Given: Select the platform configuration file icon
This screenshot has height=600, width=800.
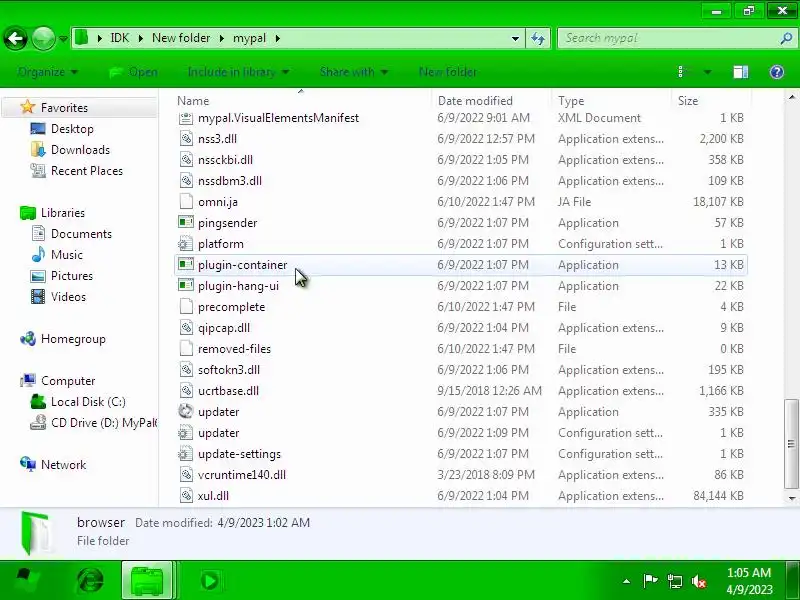Looking at the screenshot, I should [x=186, y=244].
